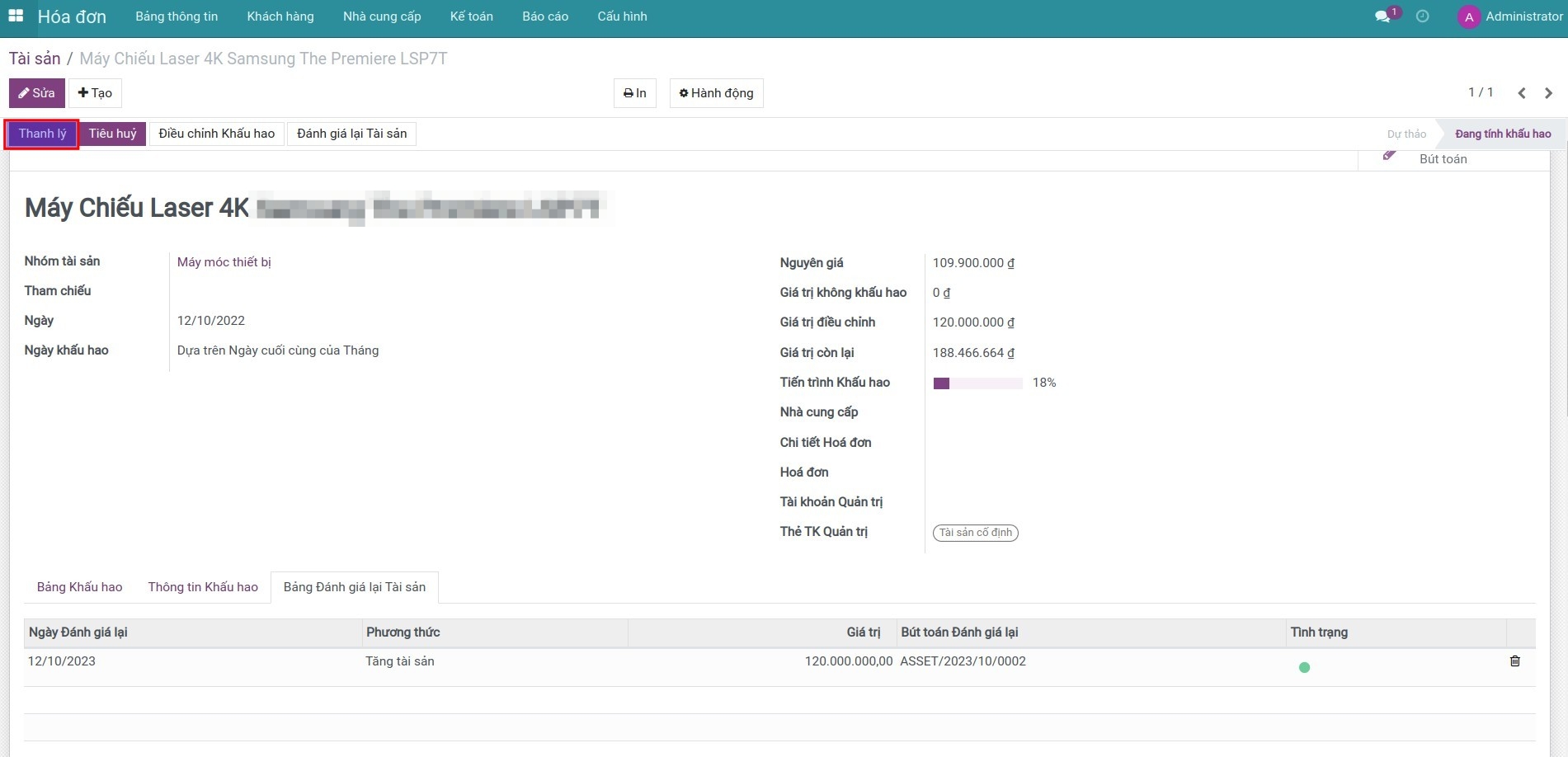Click the Administrator avatar icon
This screenshot has width=1568, height=757.
click(1468, 16)
